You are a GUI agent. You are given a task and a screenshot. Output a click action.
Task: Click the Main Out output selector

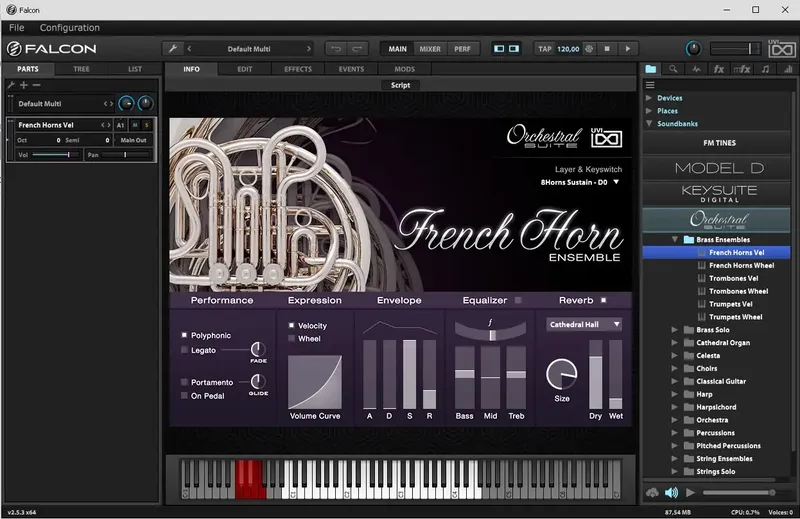tap(133, 140)
